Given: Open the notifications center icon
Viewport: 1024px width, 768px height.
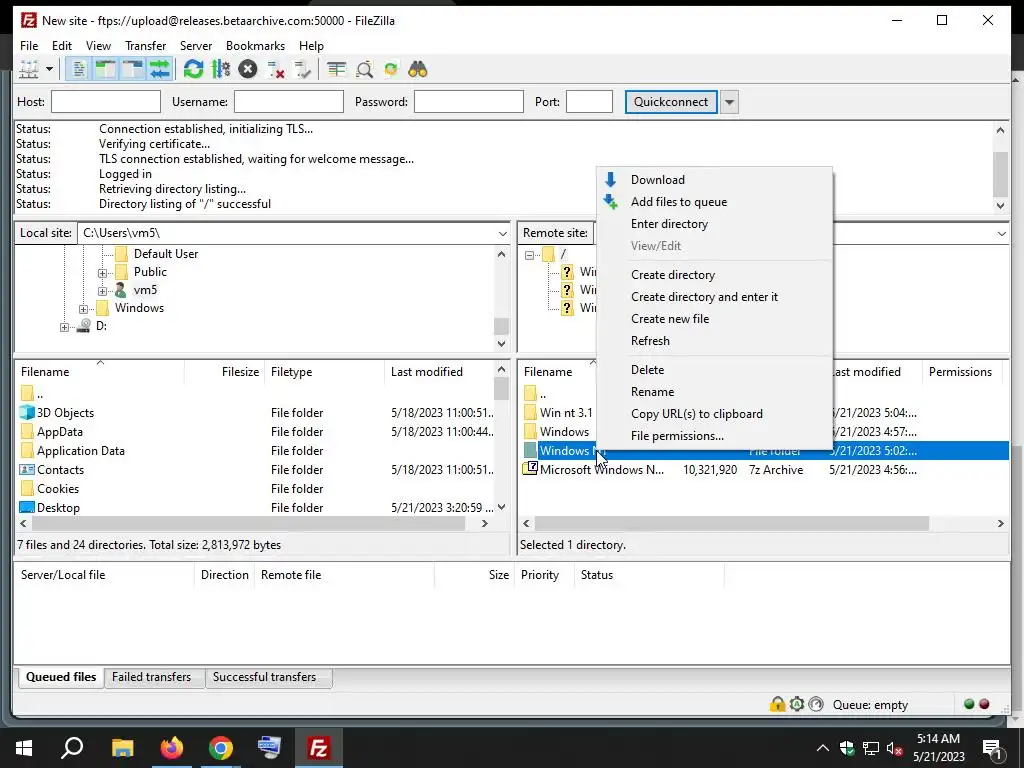Looking at the screenshot, I should point(992,748).
